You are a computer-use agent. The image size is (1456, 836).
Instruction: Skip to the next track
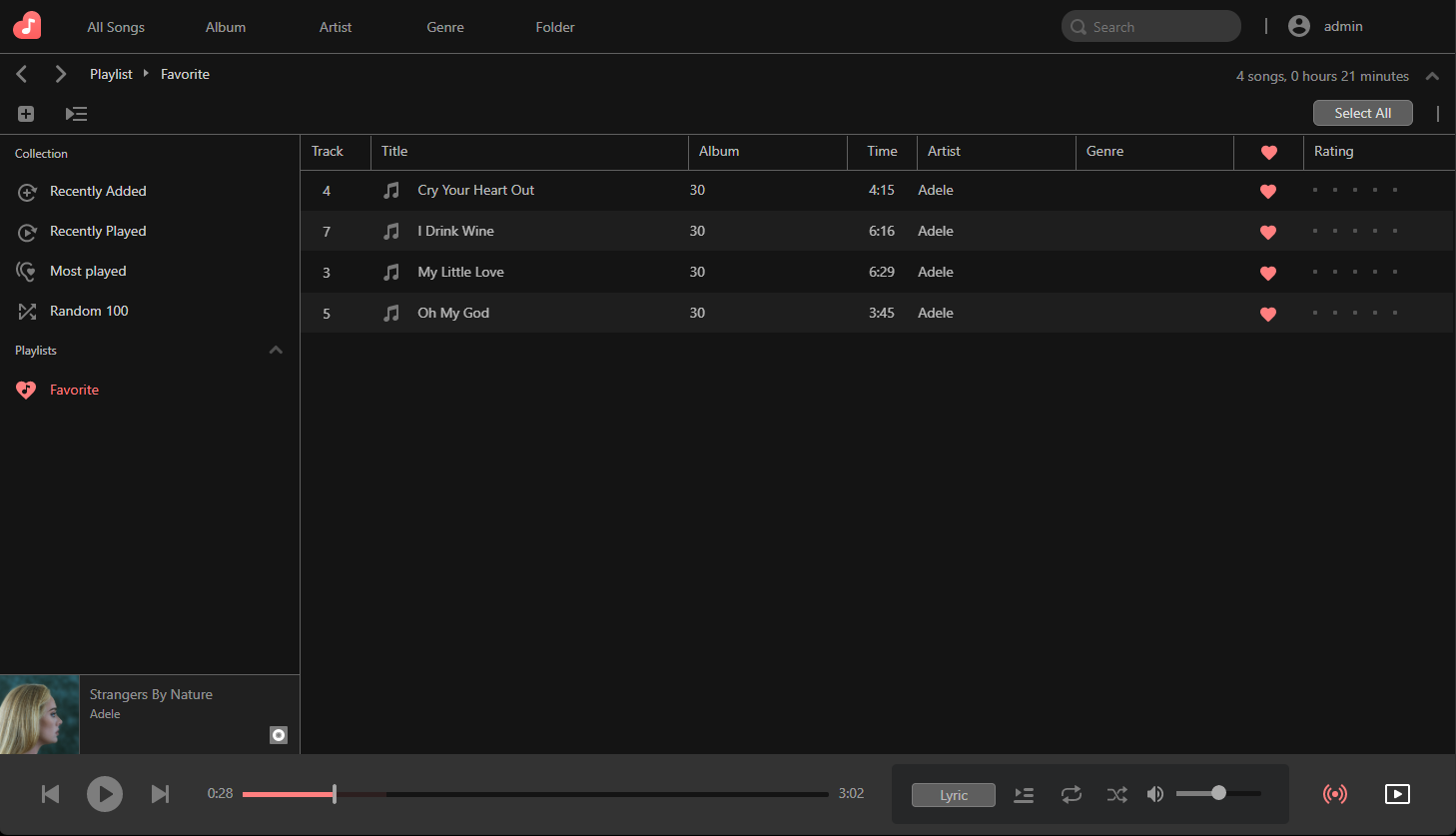(160, 794)
